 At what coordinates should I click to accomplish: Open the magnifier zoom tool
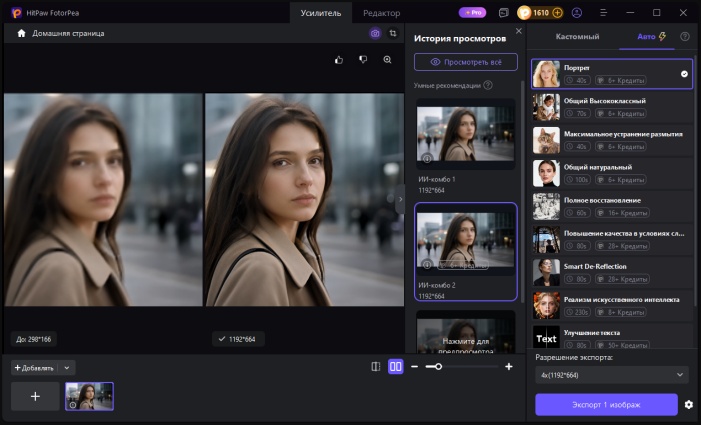click(387, 59)
